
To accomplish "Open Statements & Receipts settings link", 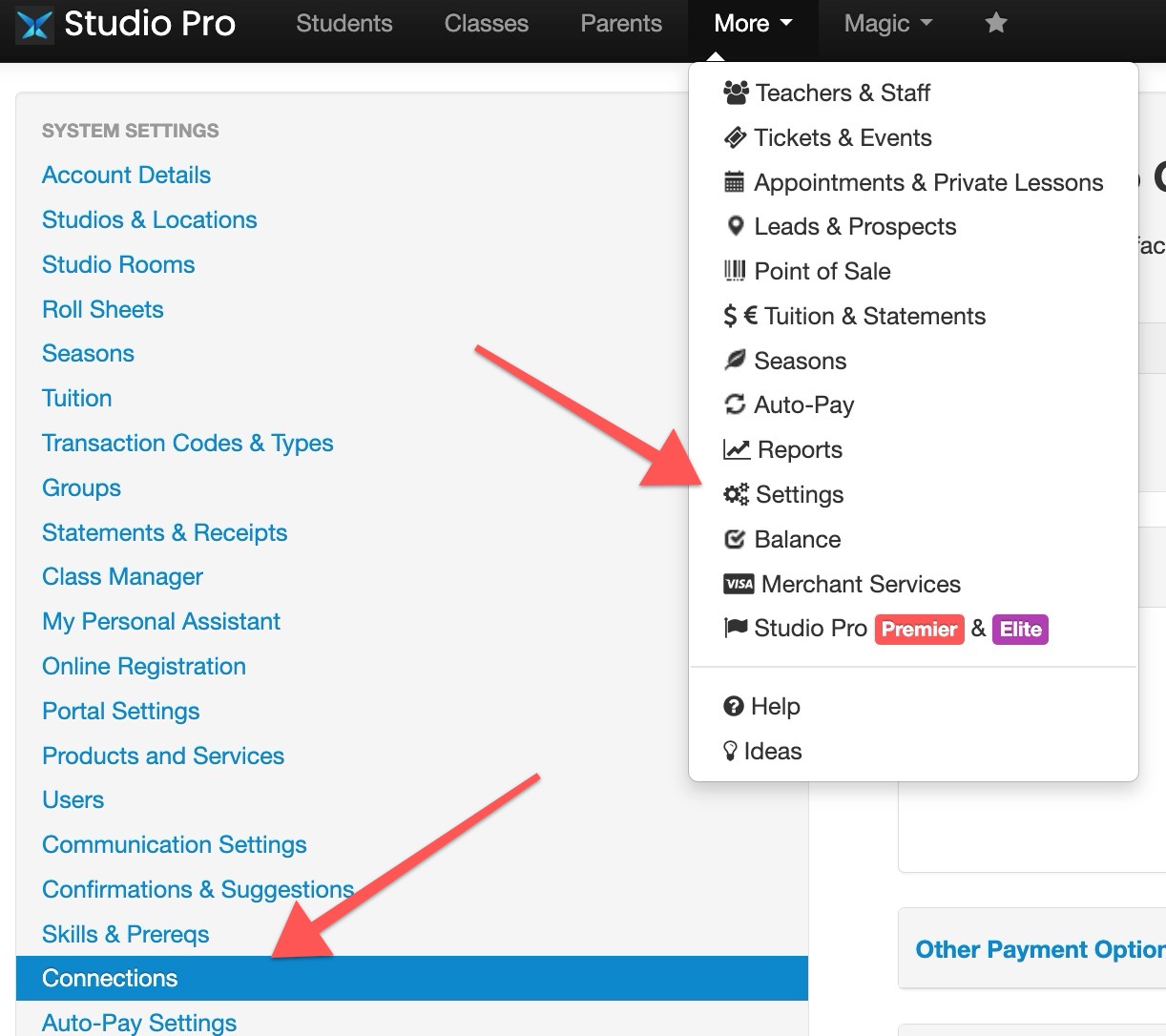I will (164, 532).
